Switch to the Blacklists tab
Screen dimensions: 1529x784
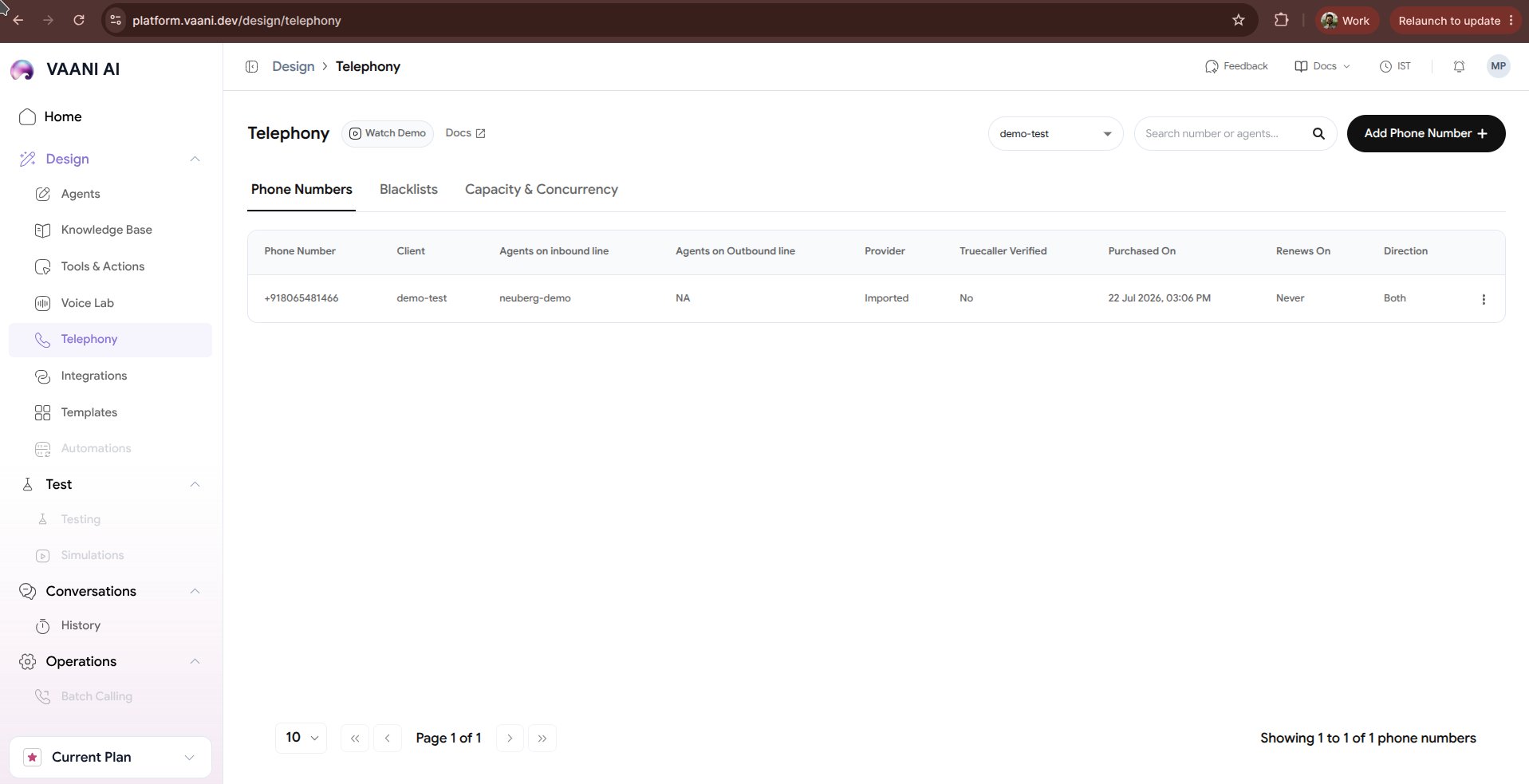[408, 190]
